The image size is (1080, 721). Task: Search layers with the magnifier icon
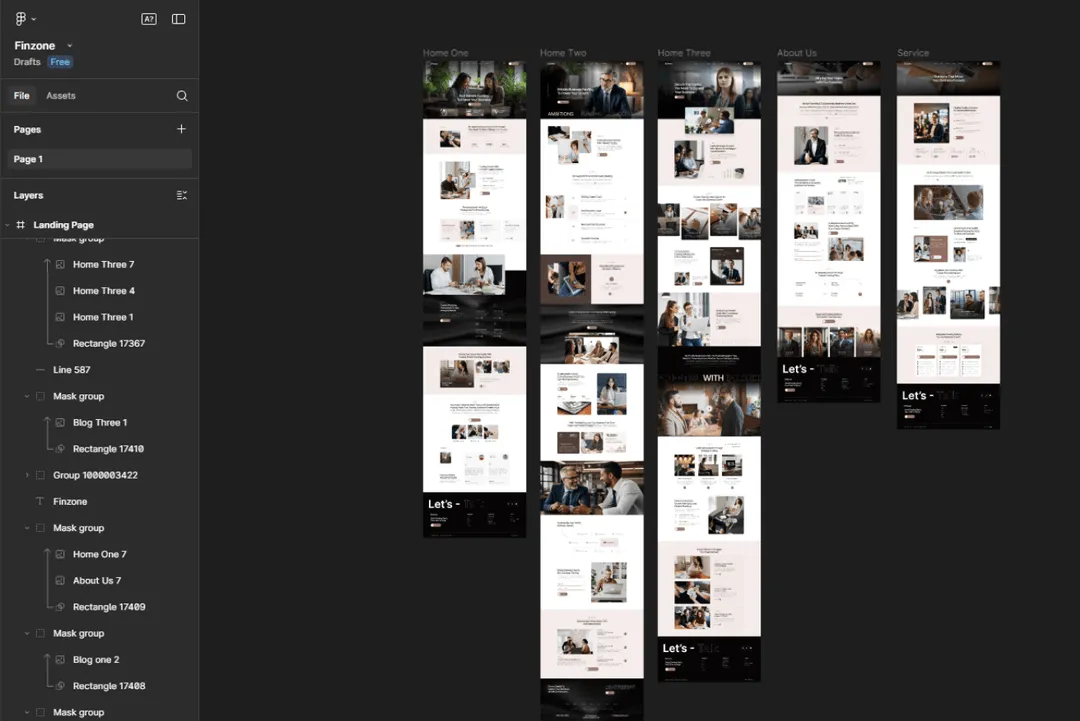[182, 96]
